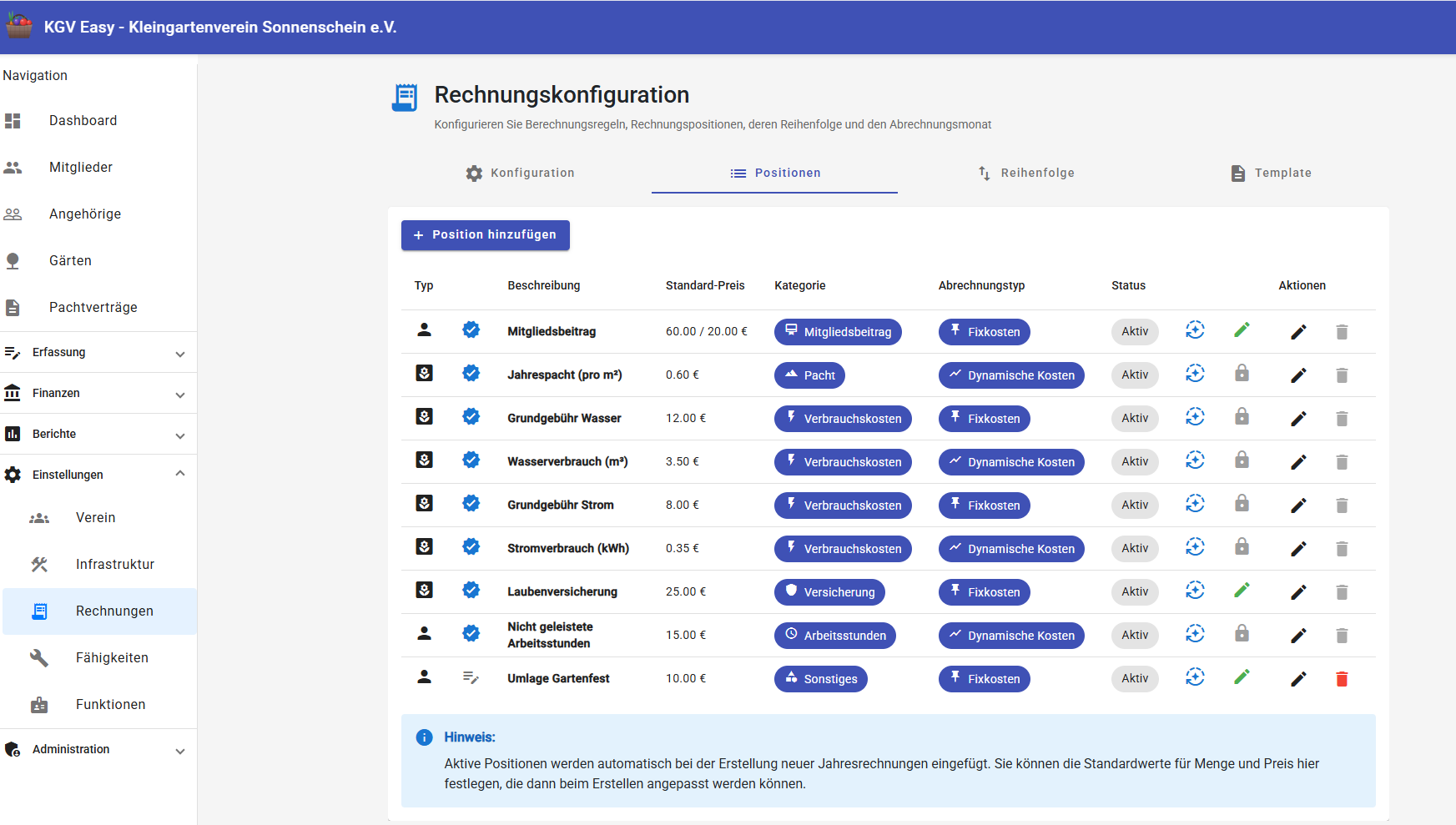Click the member type icon for Umlage Gartenfest
The image size is (1456, 825).
(424, 677)
